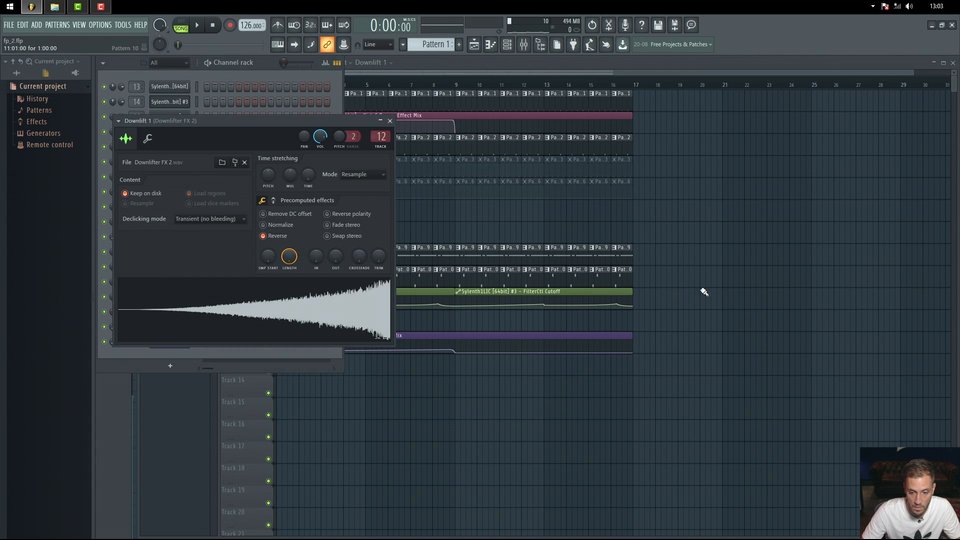Open the Declicking mode dropdown
The image size is (960, 540).
pos(210,219)
